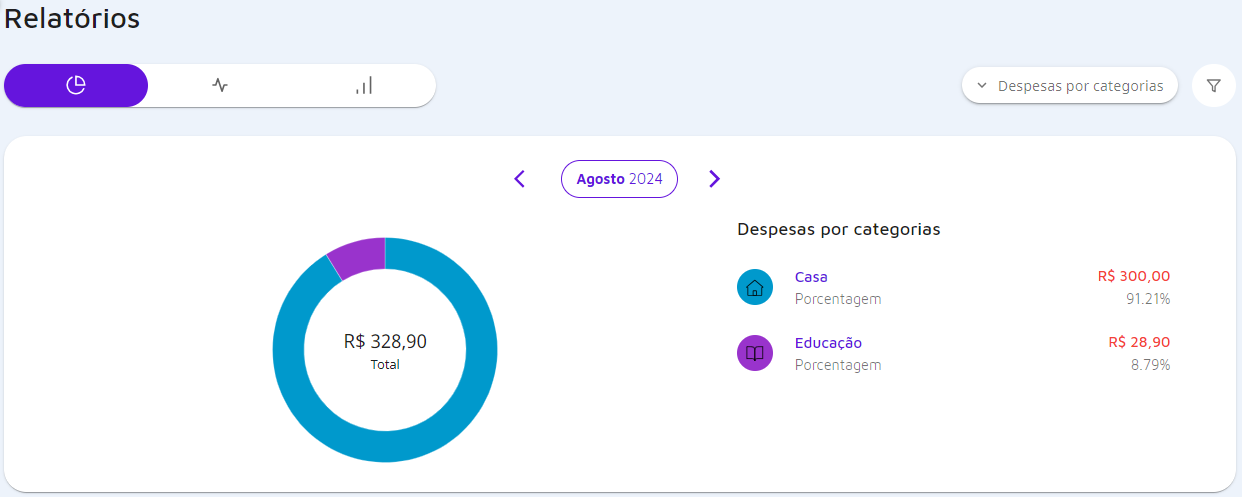Image resolution: width=1242 pixels, height=497 pixels.
Task: Select the pie chart view tab
Action: click(76, 86)
